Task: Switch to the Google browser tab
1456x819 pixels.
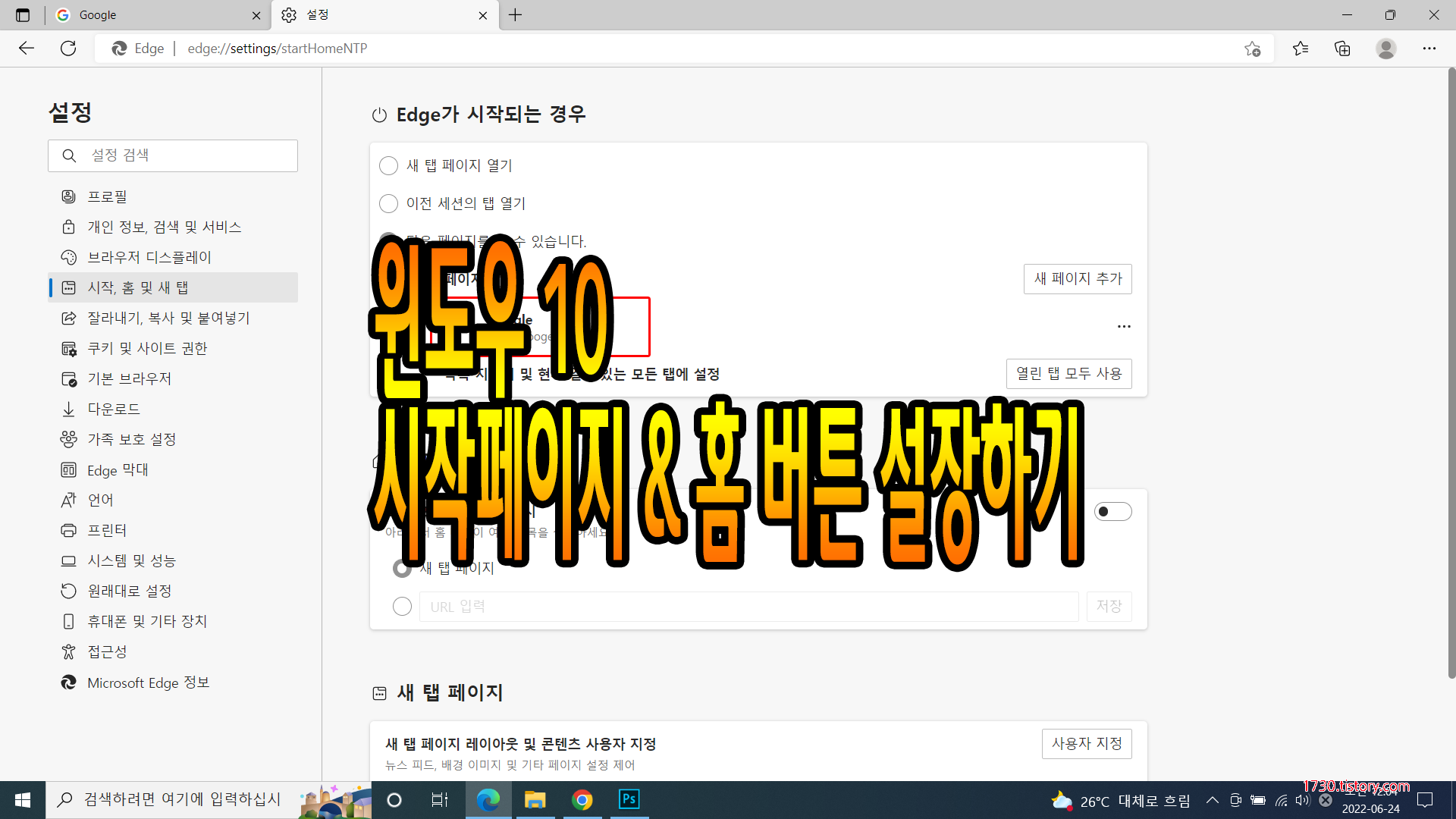Action: coord(152,15)
